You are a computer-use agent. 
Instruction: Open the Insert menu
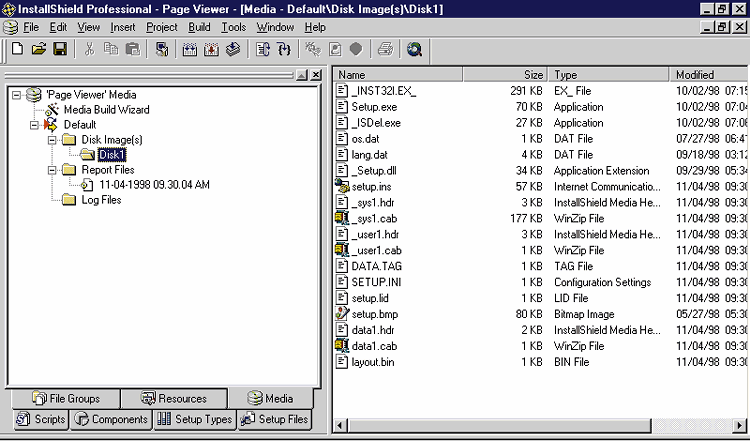[x=123, y=27]
